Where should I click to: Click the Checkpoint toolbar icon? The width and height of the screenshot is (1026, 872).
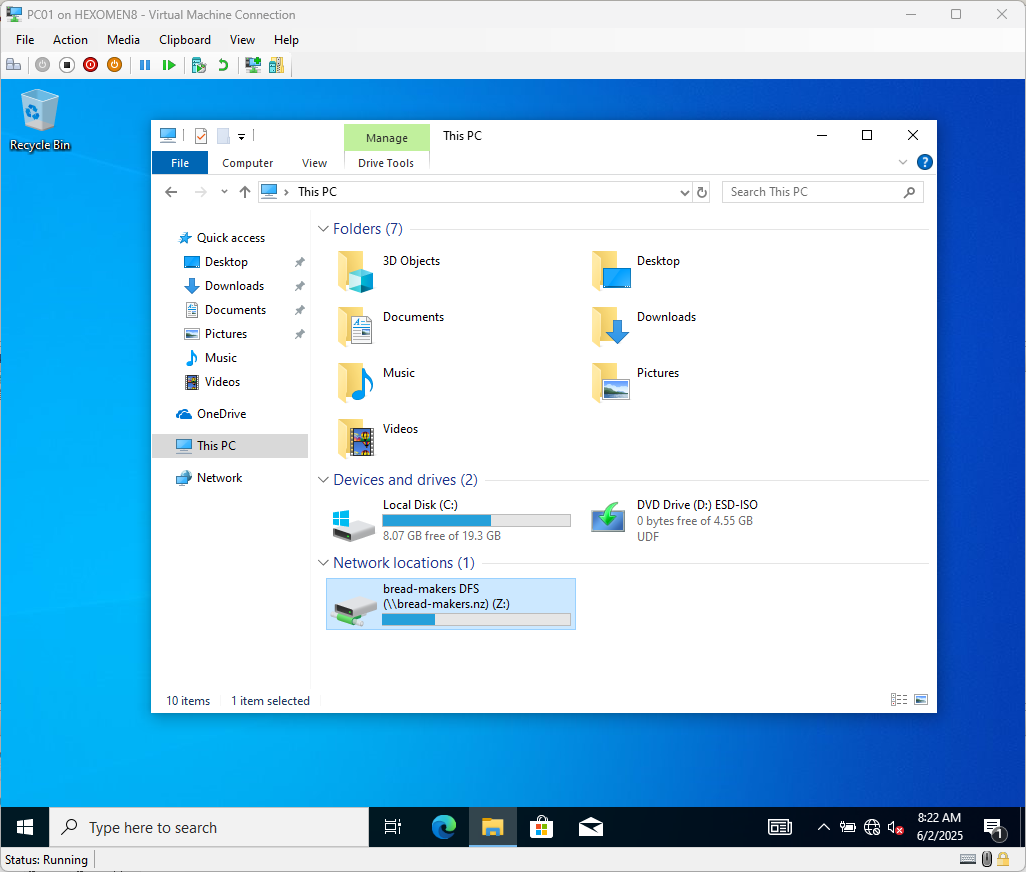[x=199, y=65]
